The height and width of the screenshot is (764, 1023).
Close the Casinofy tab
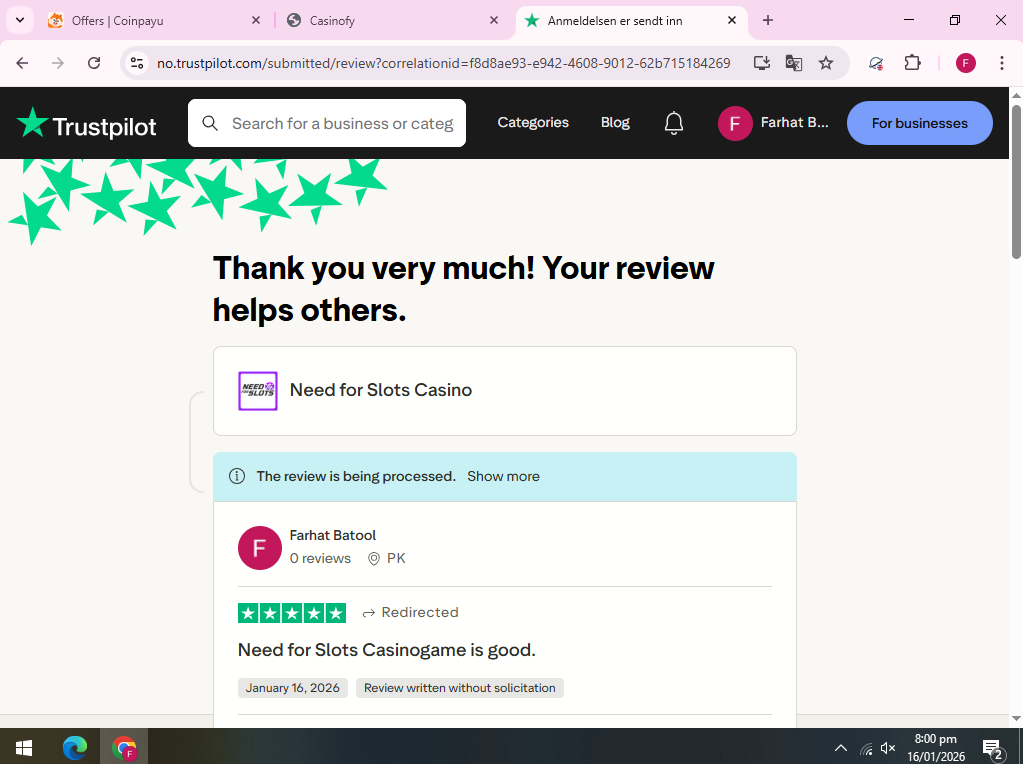point(494,20)
